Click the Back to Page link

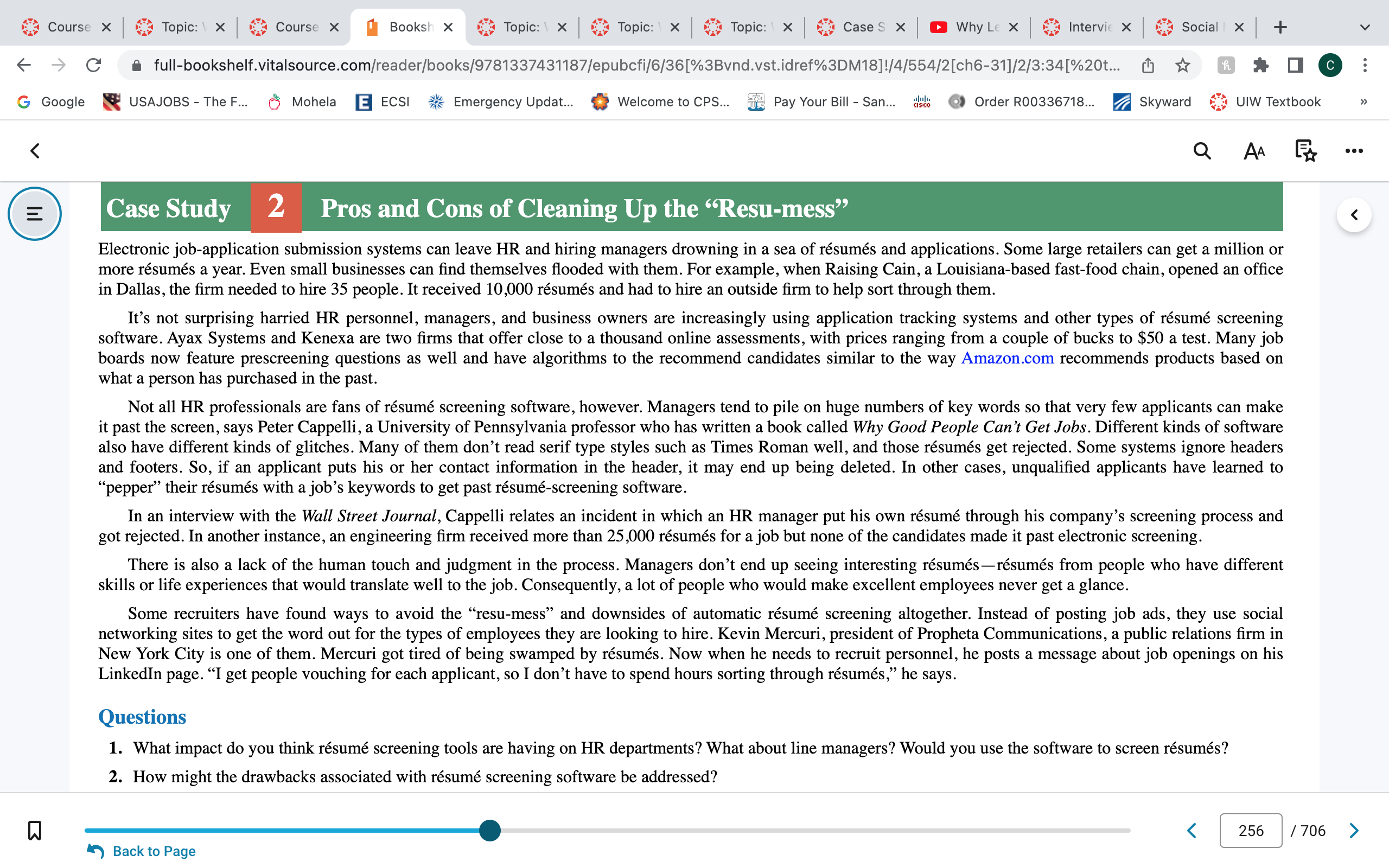[141, 851]
